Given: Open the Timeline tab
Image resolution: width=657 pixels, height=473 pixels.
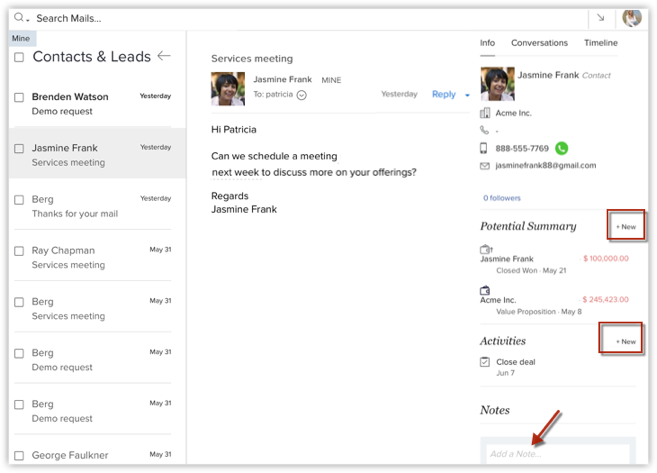Looking at the screenshot, I should coord(600,43).
